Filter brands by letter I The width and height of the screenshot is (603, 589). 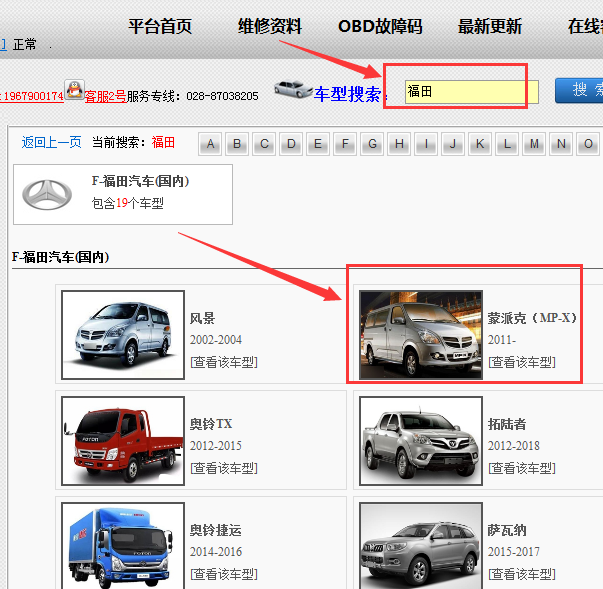click(x=426, y=144)
